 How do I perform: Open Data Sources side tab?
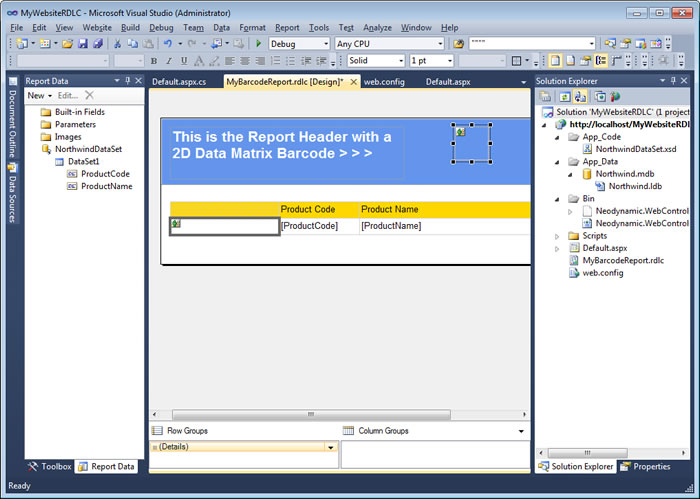coord(12,192)
